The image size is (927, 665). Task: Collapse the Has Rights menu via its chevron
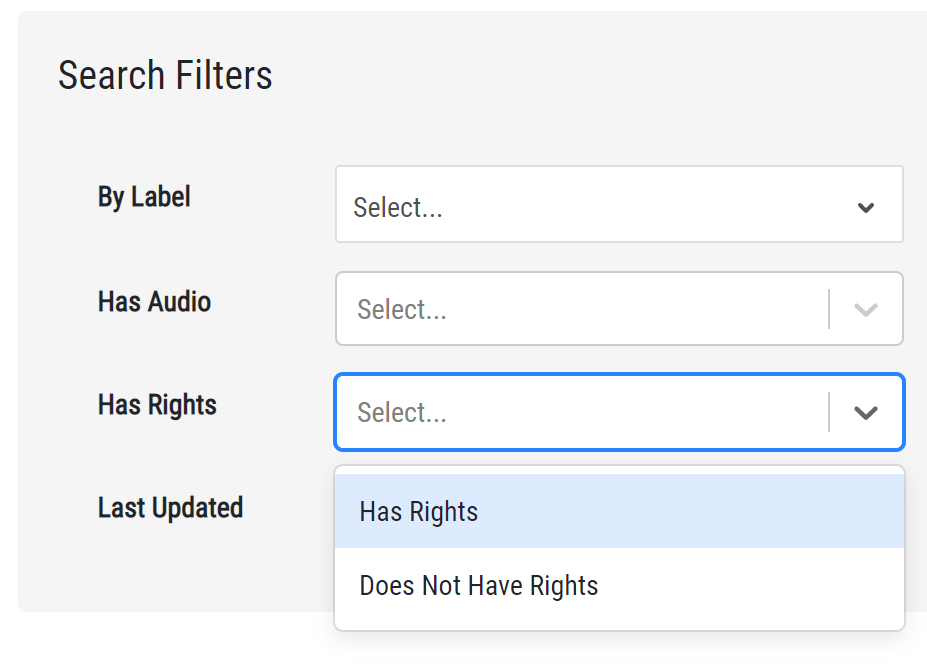(x=866, y=413)
